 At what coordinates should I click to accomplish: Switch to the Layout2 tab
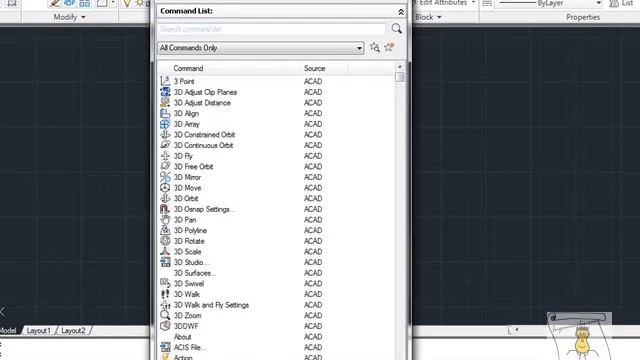point(73,331)
